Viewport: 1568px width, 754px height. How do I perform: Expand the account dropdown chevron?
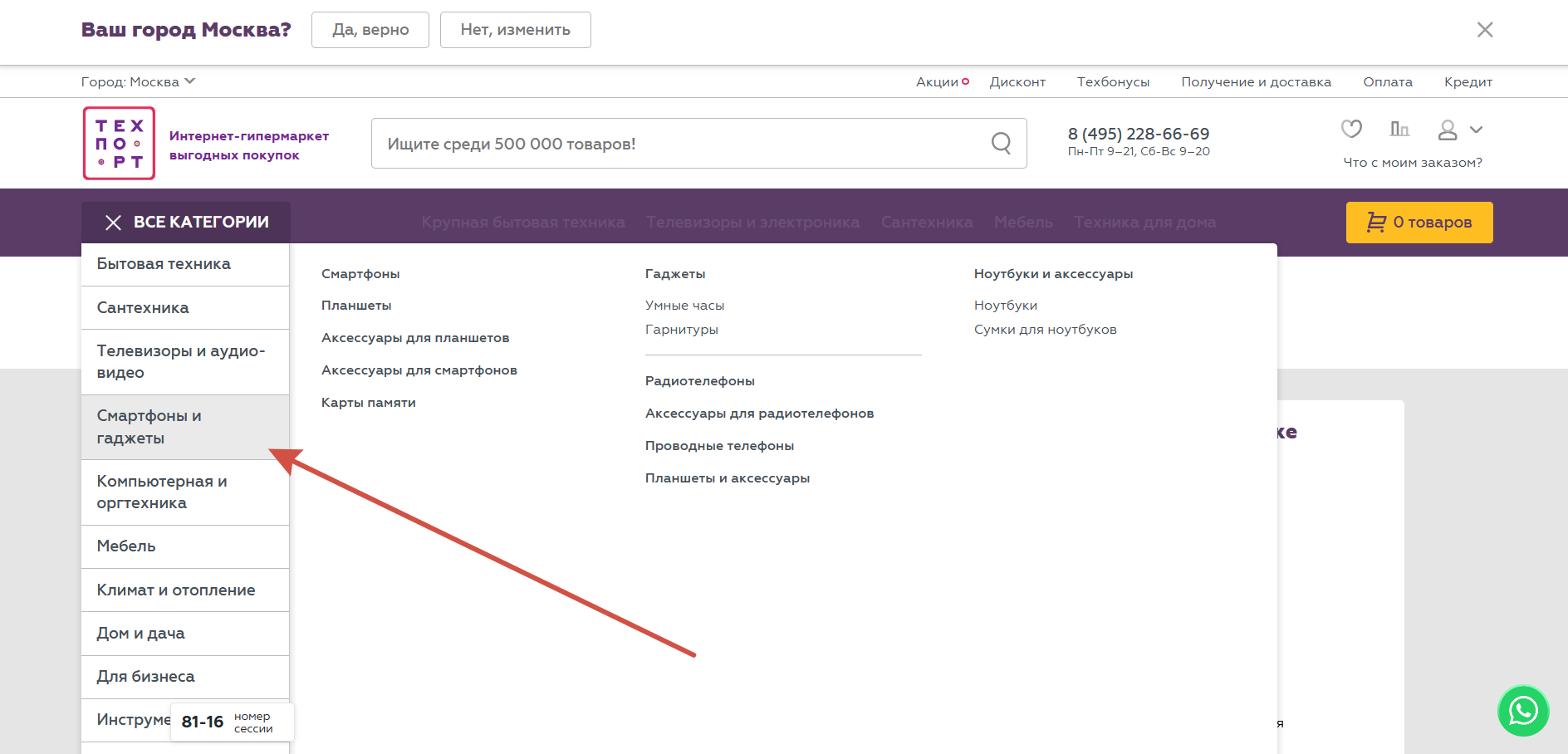[x=1476, y=130]
